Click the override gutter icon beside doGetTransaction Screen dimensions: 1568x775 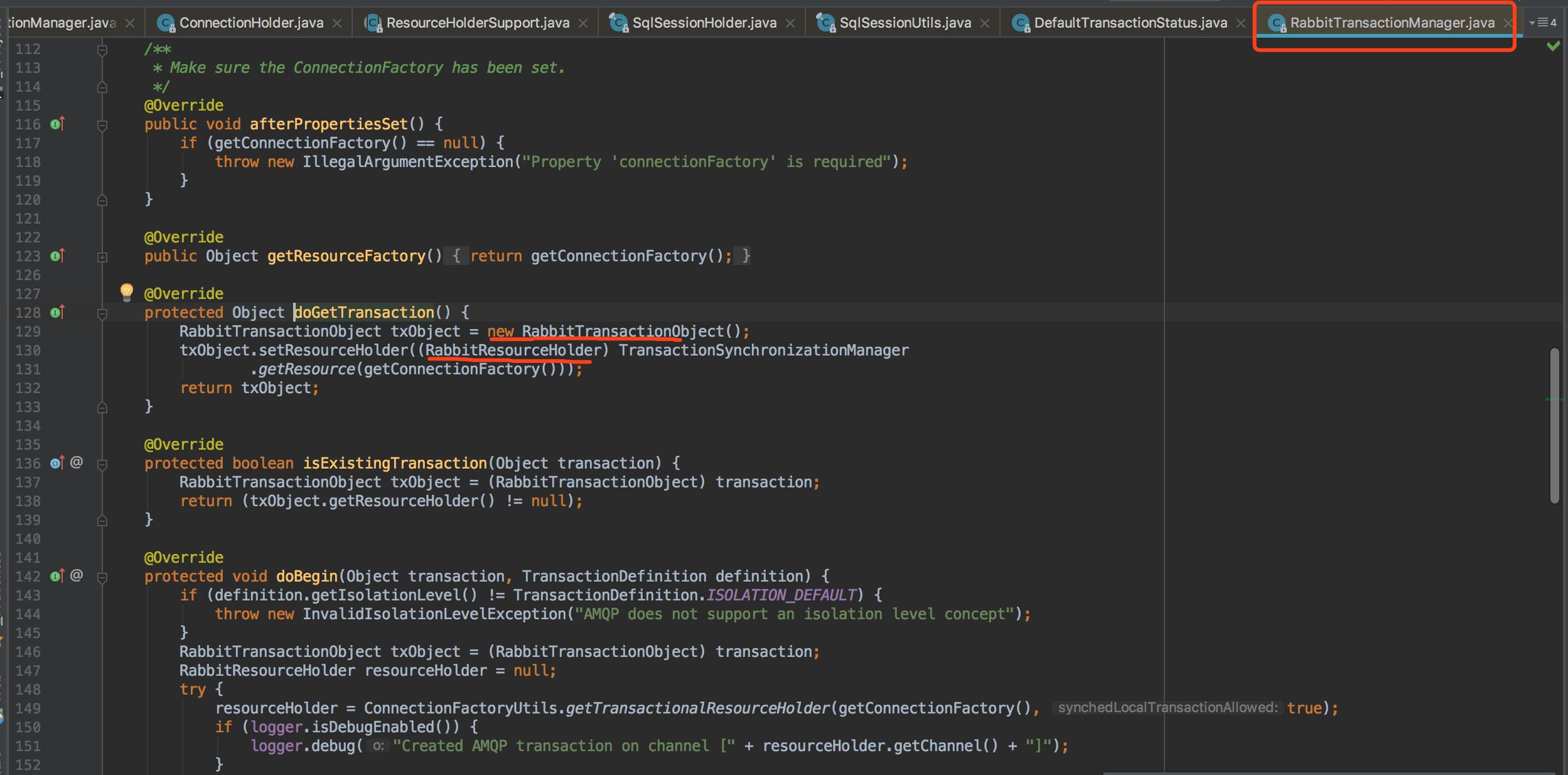pos(57,312)
